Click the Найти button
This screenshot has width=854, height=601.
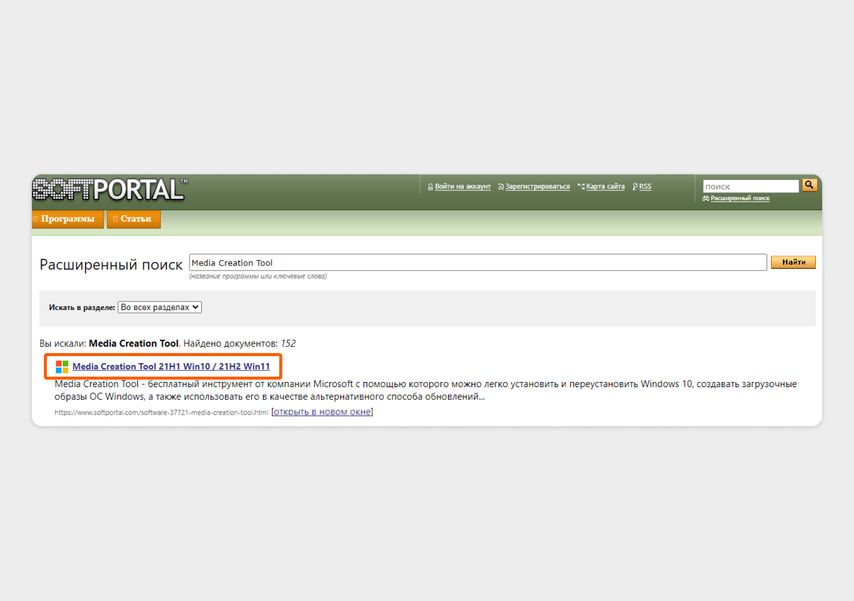pos(794,262)
